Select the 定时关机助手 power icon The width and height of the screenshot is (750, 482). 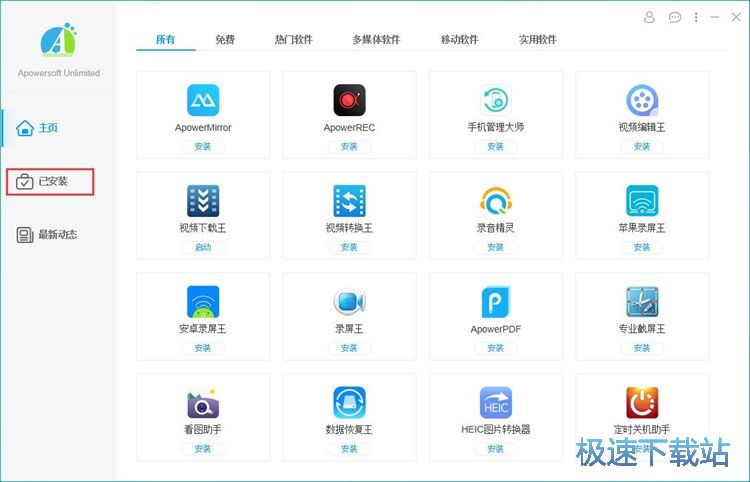(642, 403)
